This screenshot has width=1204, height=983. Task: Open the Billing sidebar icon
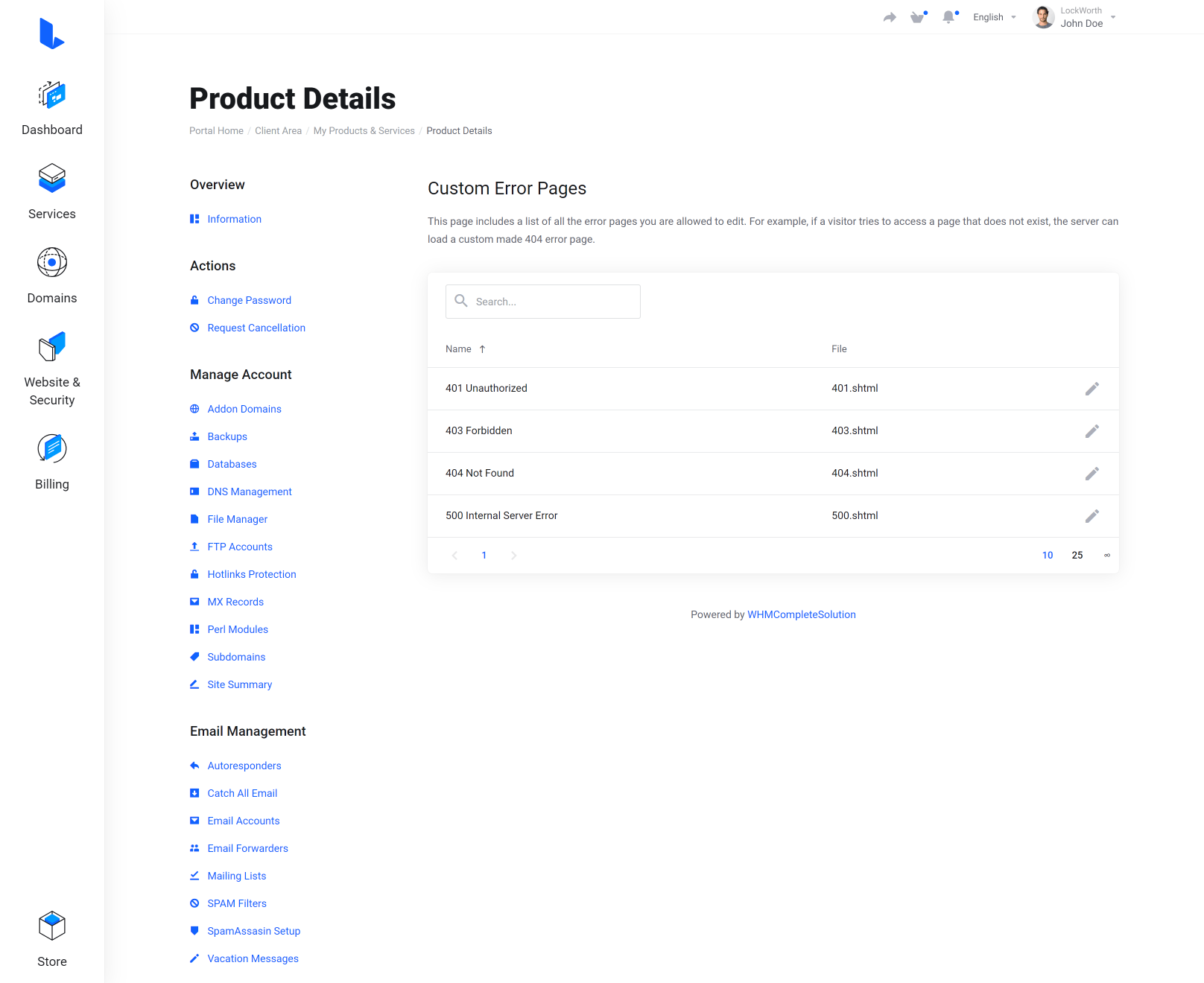tap(52, 448)
